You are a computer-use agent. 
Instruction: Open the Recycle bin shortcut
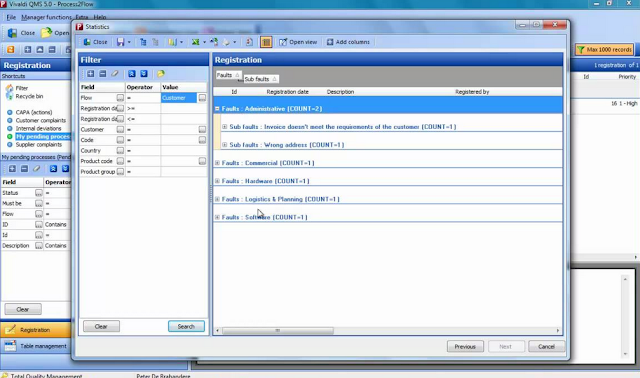25,96
